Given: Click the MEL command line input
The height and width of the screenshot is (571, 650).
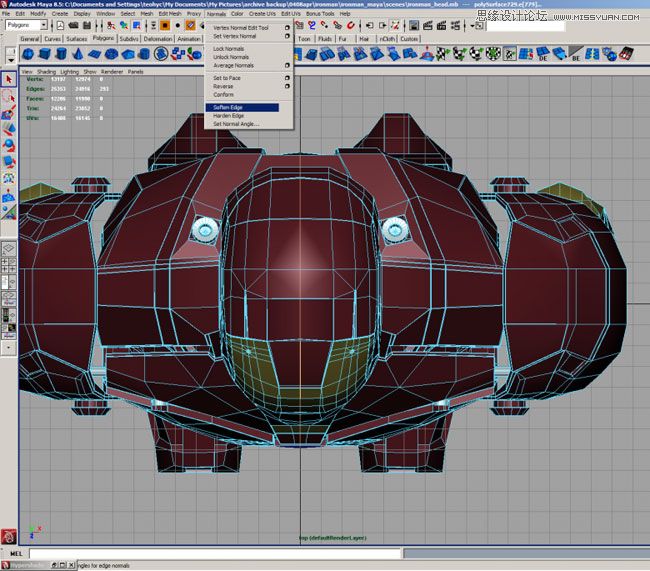Looking at the screenshot, I should tap(200, 553).
